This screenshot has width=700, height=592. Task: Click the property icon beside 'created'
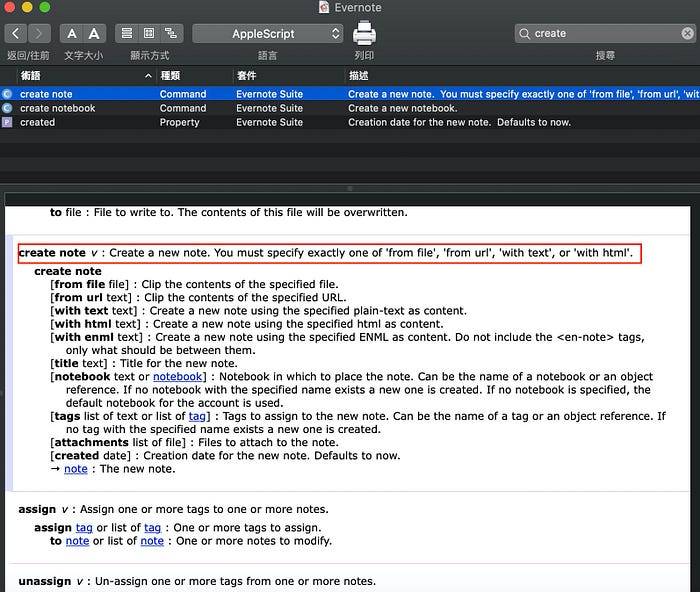[7, 122]
